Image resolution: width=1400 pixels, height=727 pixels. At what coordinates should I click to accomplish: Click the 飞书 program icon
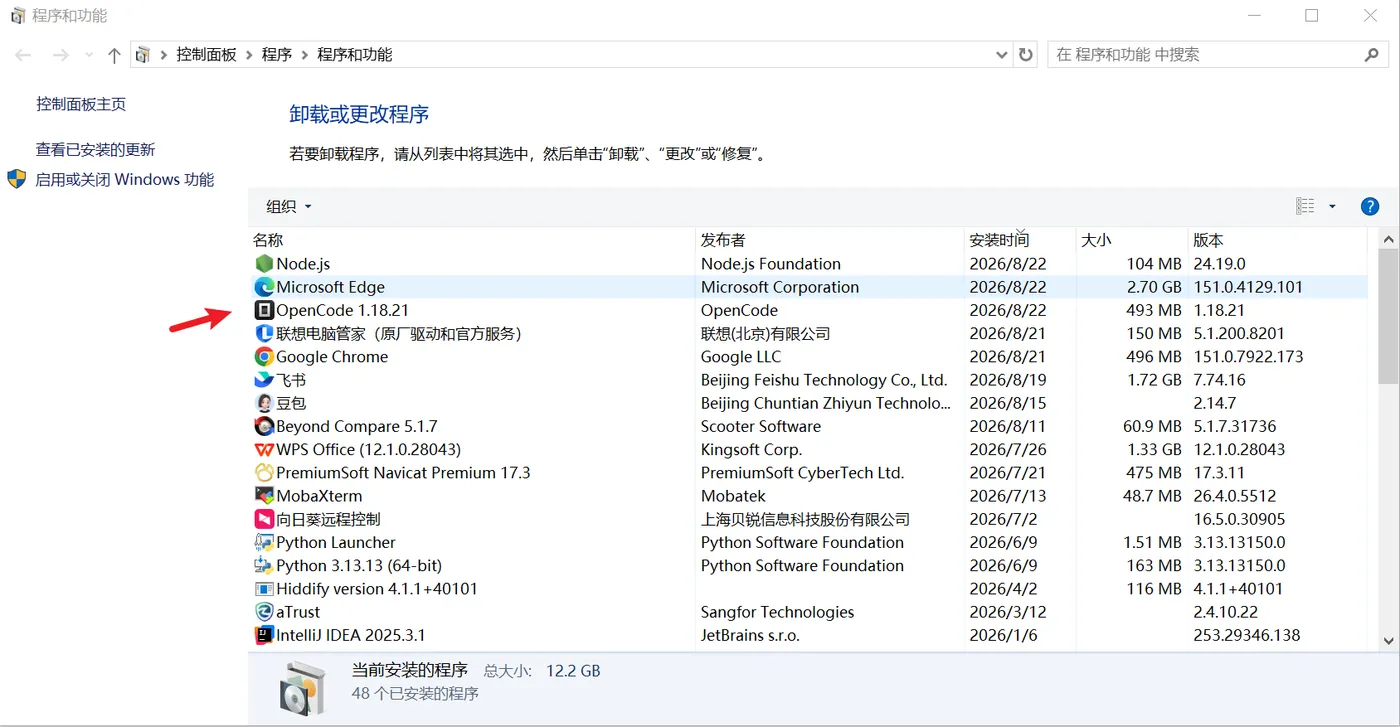click(x=264, y=380)
